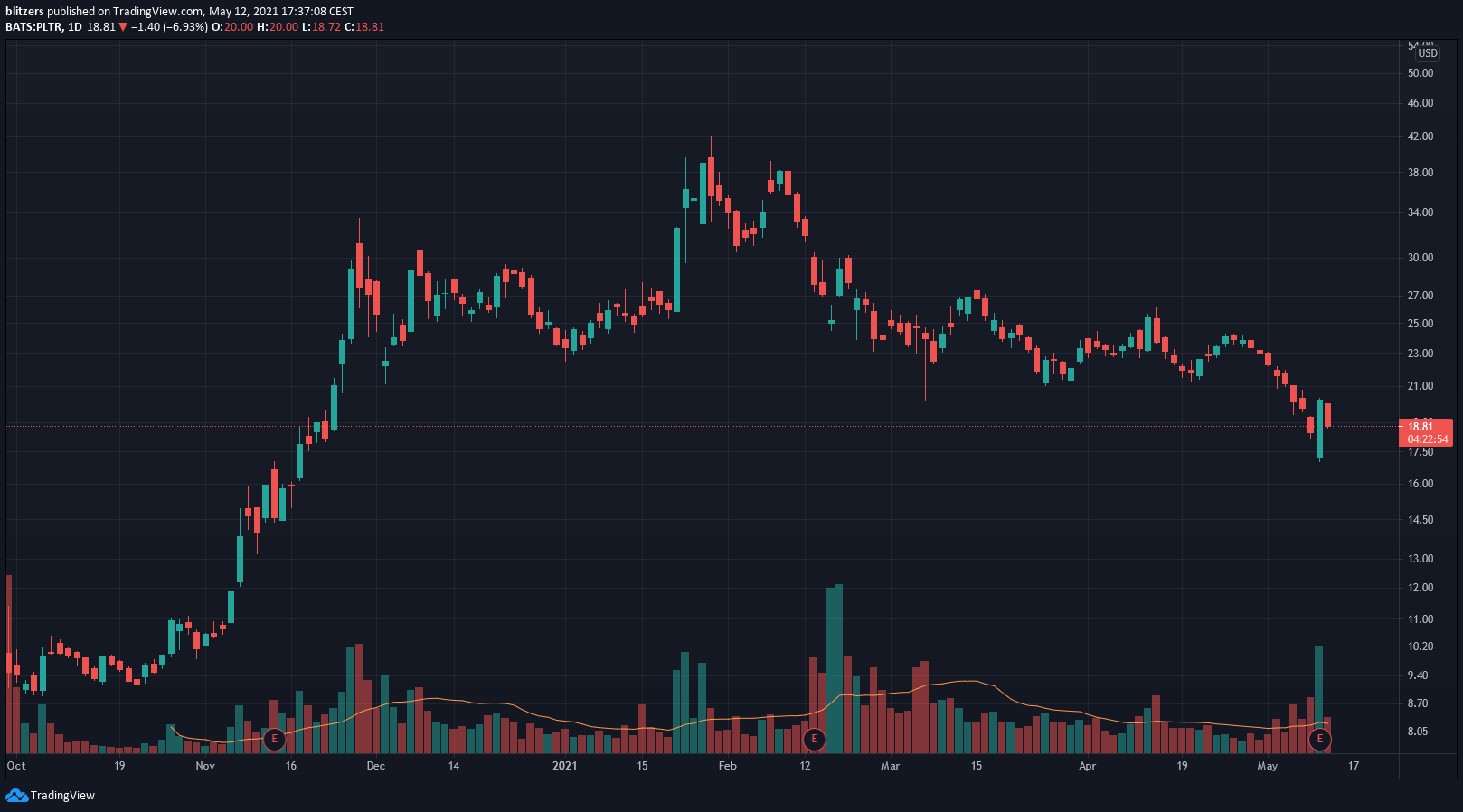Click the Apr label on time axis
Image resolution: width=1463 pixels, height=812 pixels.
pyautogui.click(x=1087, y=766)
